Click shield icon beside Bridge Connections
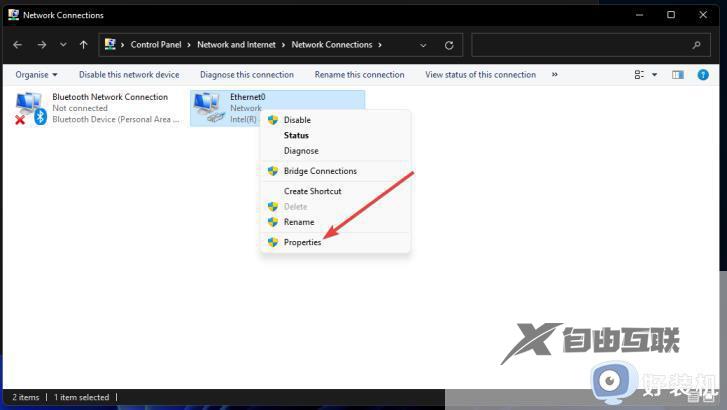The width and height of the screenshot is (727, 410). pos(273,171)
